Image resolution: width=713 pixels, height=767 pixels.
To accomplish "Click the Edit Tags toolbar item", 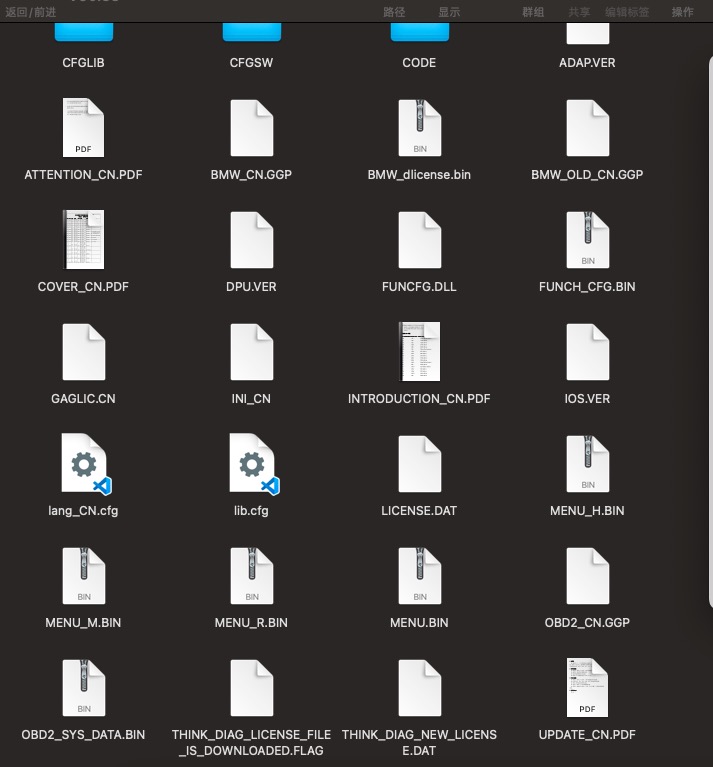I will 627,12.
